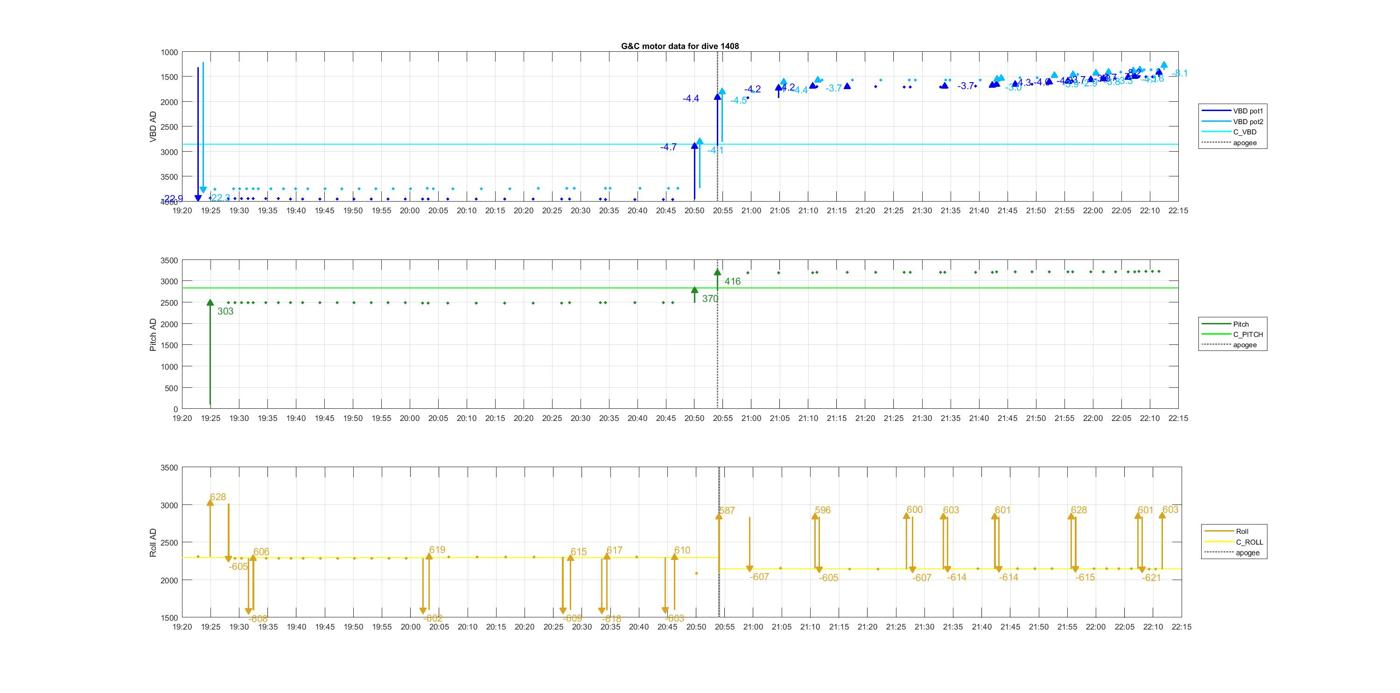This screenshot has height=693, width=1400.
Task: Click the "1500" tick on Roll AD axis
Action: [168, 618]
